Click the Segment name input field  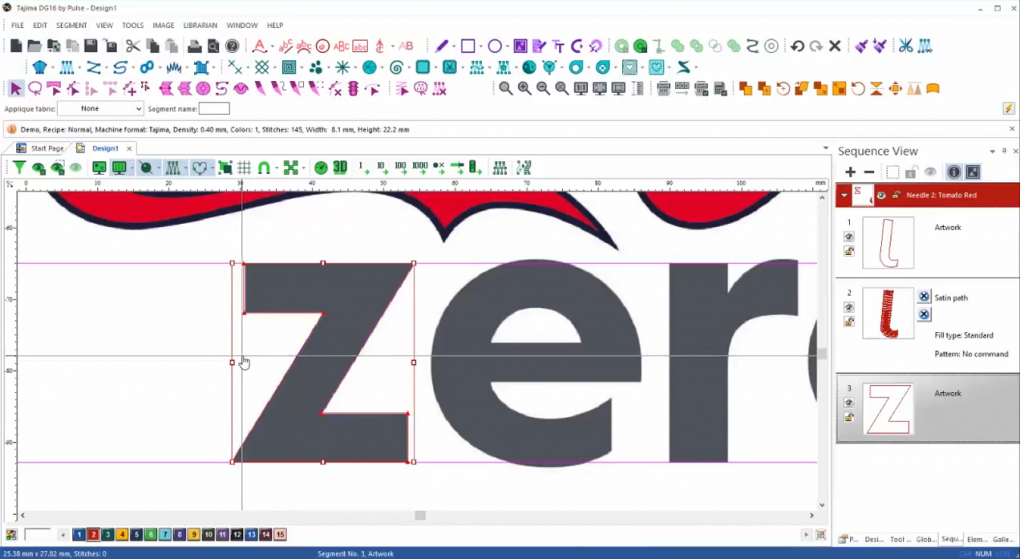pos(214,108)
